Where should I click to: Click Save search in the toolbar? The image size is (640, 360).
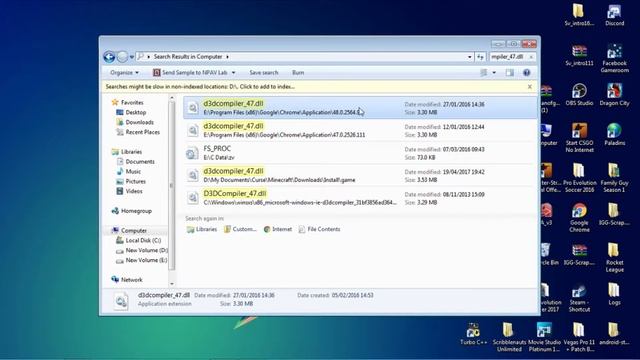pos(264,73)
